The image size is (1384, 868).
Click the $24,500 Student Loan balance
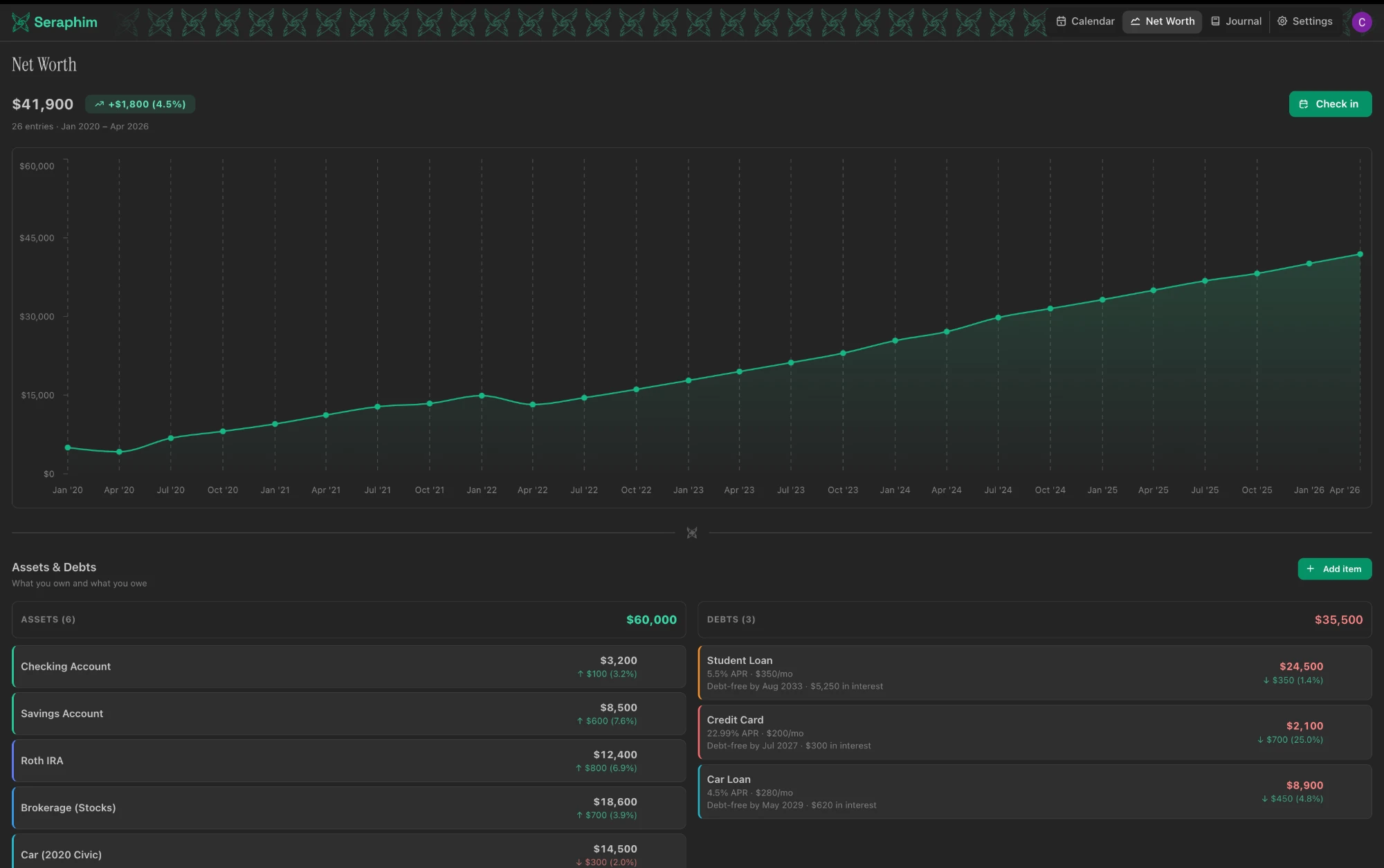1301,667
